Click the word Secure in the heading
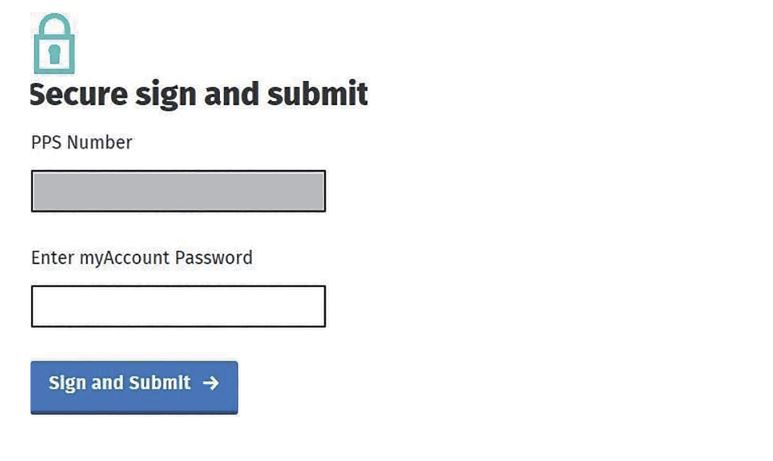Image resolution: width=773 pixels, height=461 pixels. tap(79, 95)
